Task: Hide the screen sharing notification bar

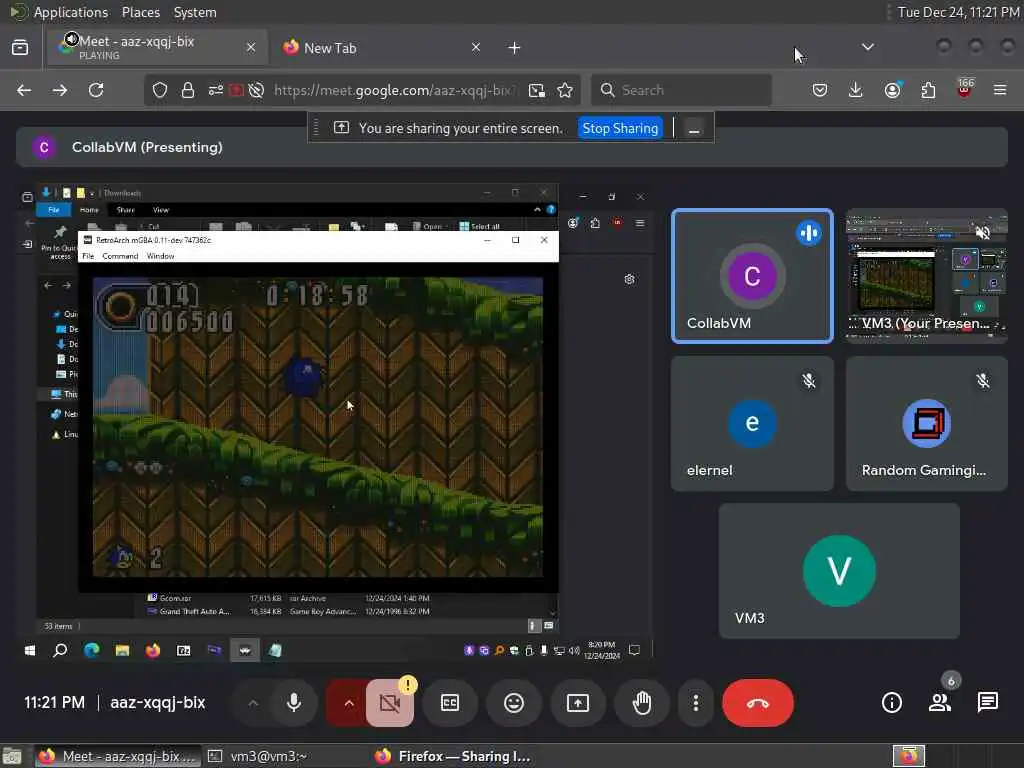Action: click(x=694, y=128)
